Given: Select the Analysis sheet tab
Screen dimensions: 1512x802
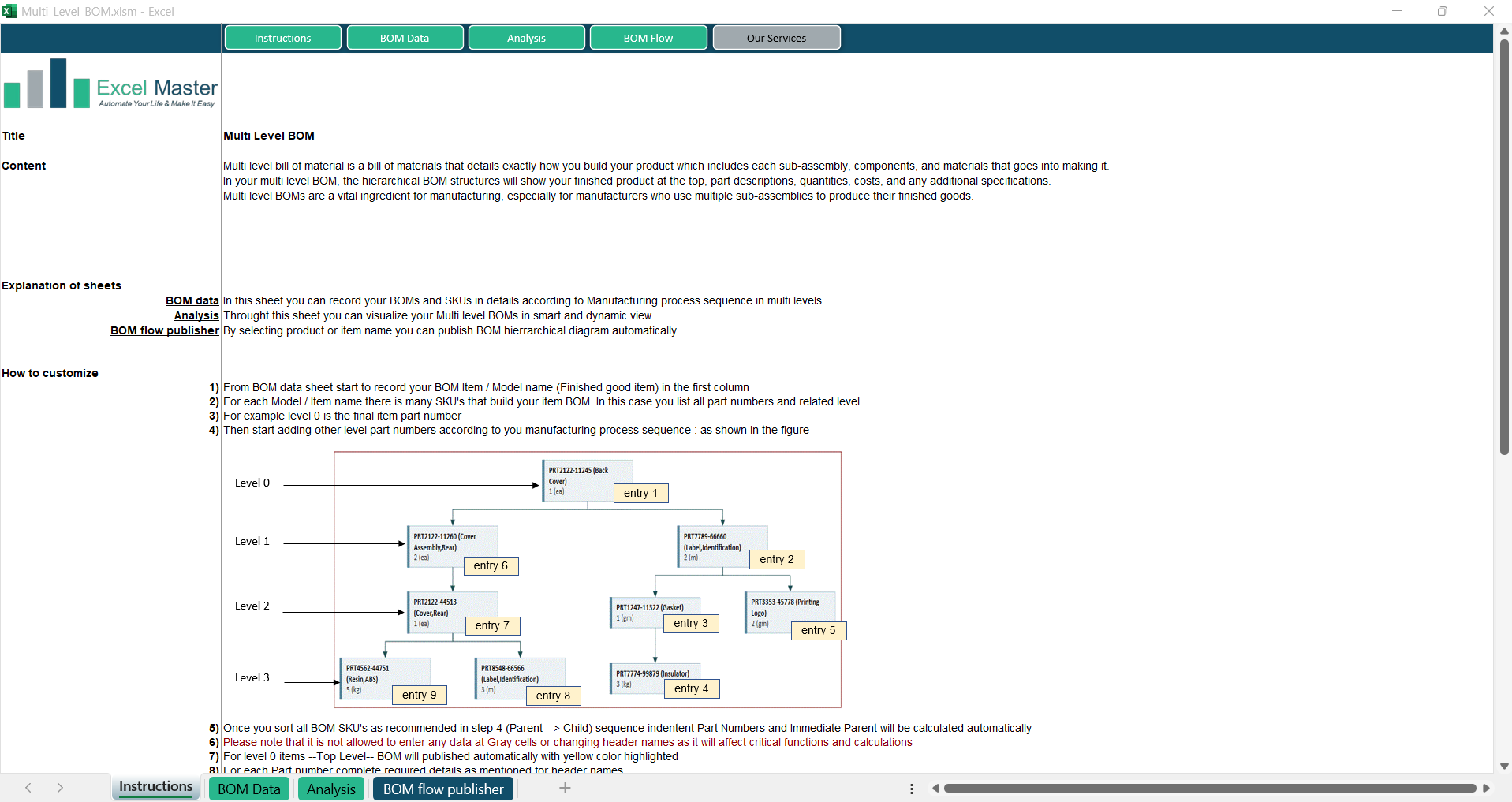Looking at the screenshot, I should [x=330, y=789].
